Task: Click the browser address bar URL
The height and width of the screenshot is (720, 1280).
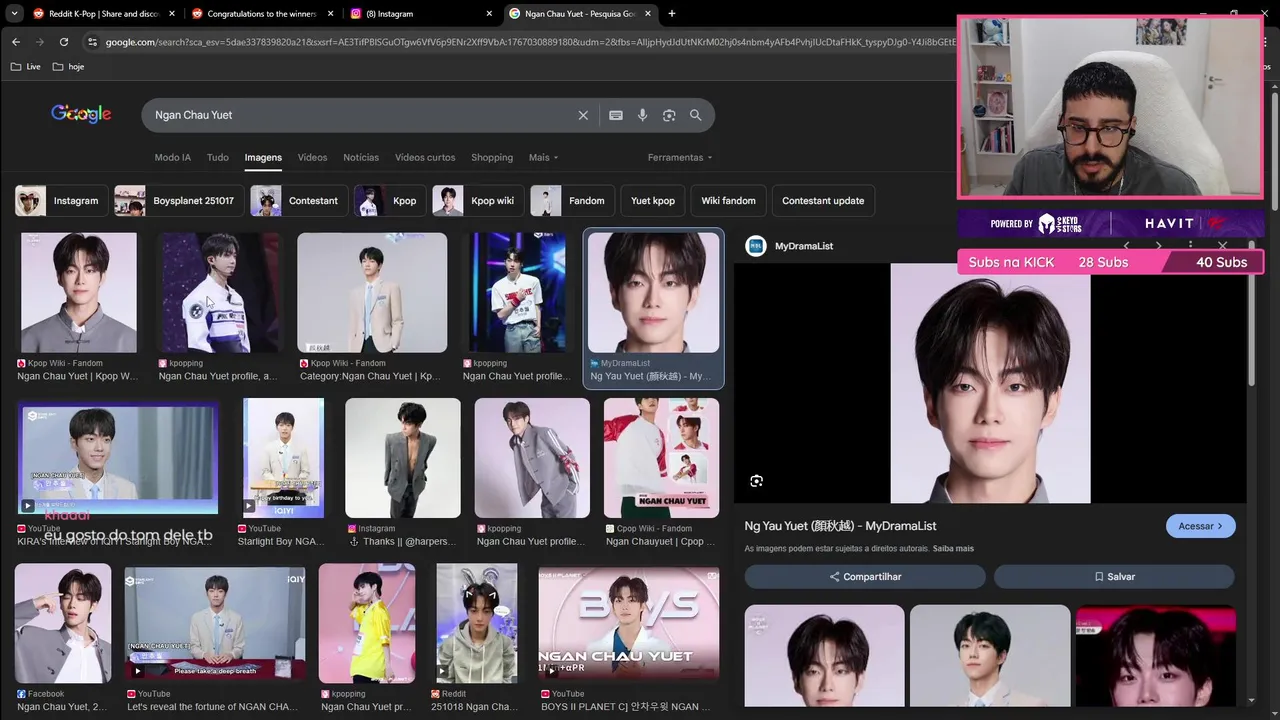Action: tap(530, 42)
